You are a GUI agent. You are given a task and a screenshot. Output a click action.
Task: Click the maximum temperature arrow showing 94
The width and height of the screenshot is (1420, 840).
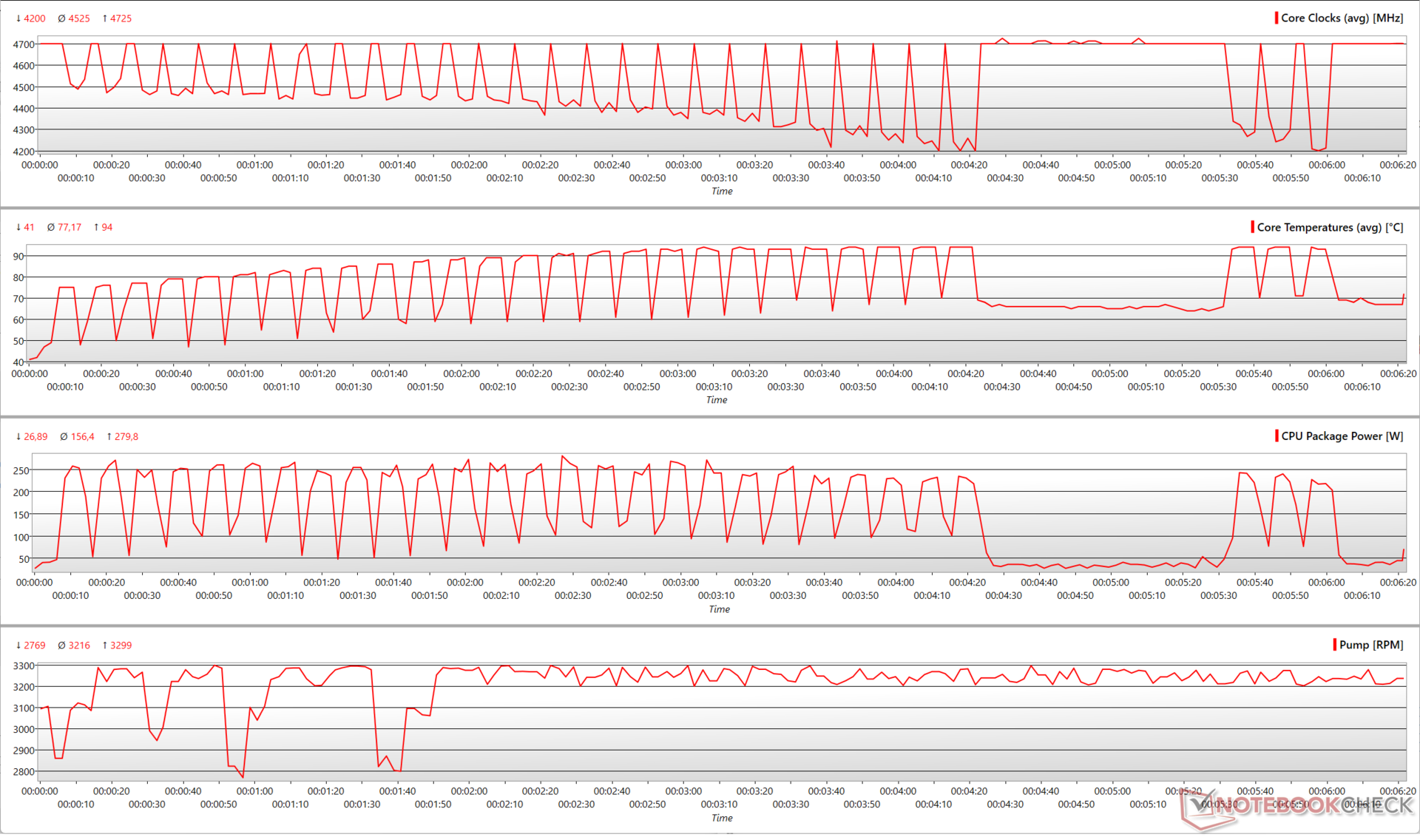coord(96,228)
